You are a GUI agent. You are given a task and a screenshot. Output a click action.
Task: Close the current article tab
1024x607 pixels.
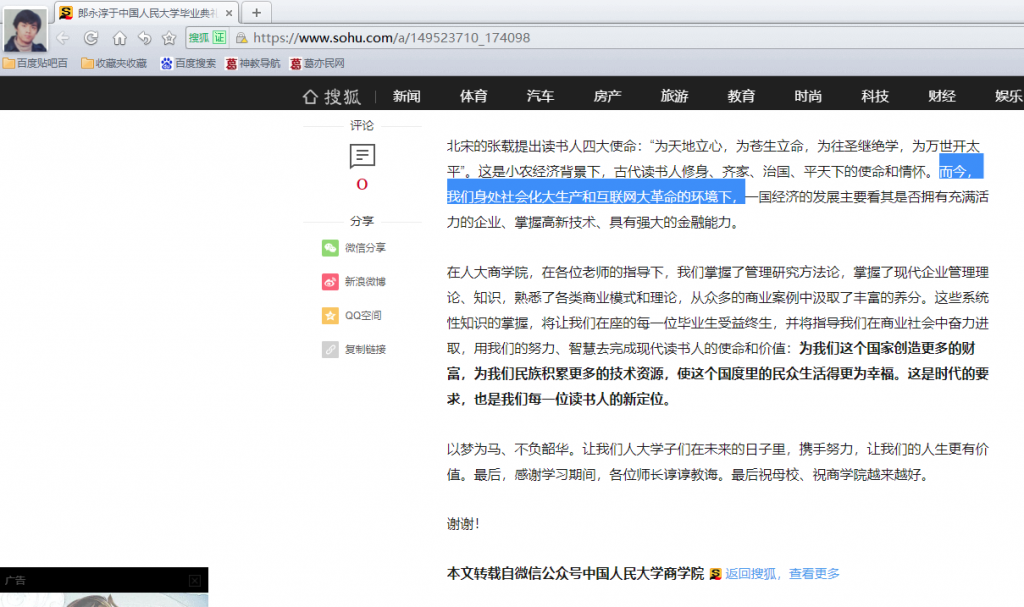click(229, 13)
